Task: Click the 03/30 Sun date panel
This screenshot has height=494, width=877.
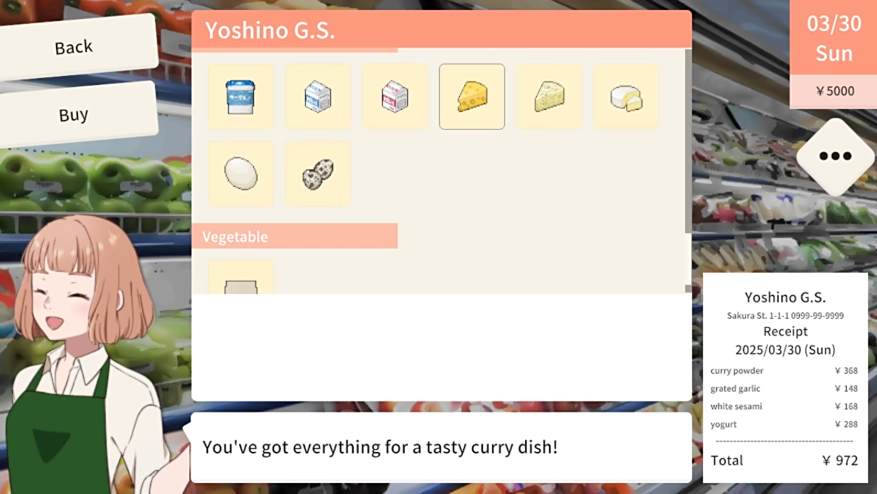Action: click(833, 38)
